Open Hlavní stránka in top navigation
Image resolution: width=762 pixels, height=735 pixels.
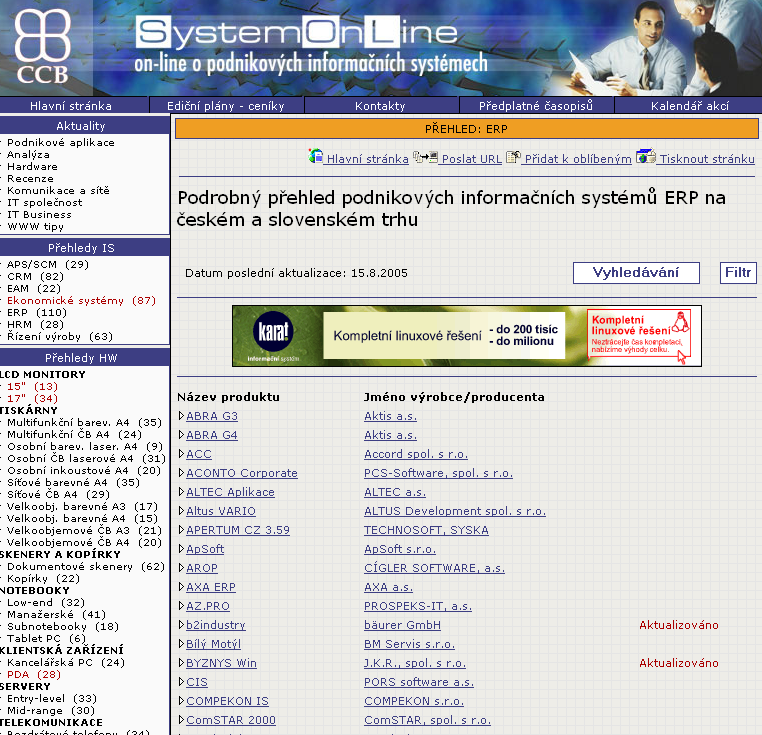pos(71,105)
